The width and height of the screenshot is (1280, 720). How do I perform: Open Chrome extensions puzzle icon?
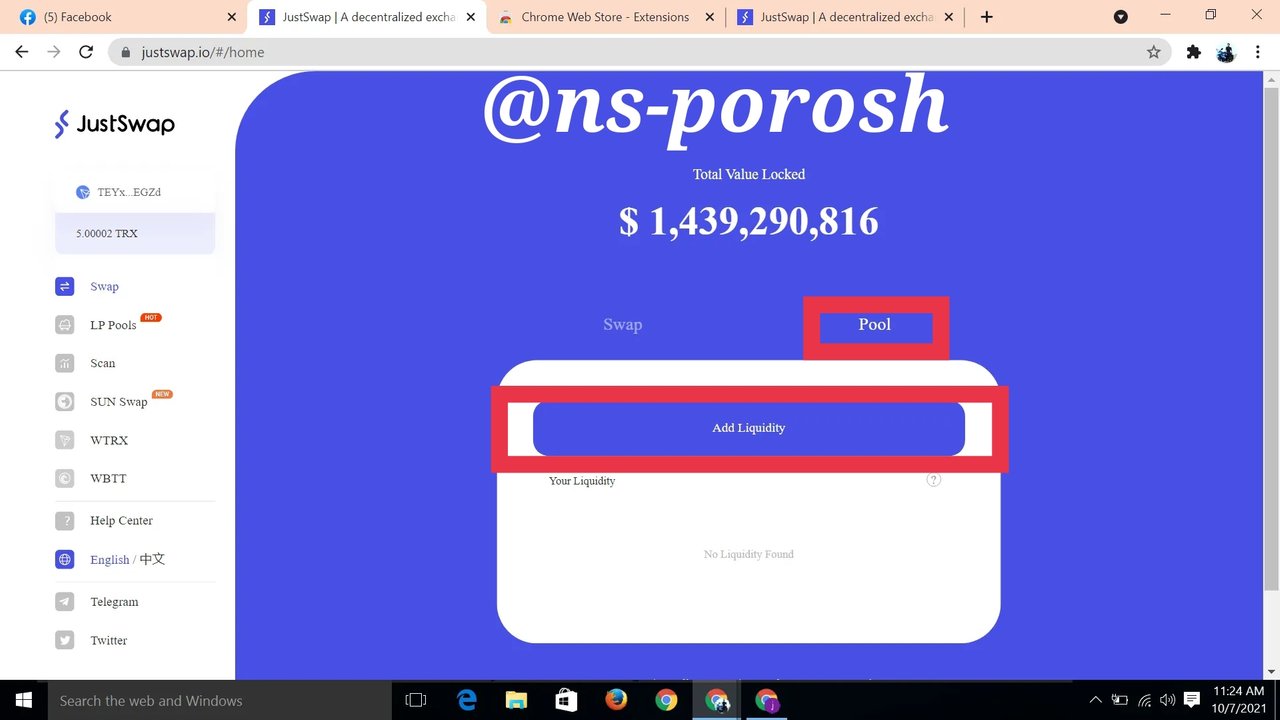pyautogui.click(x=1193, y=52)
